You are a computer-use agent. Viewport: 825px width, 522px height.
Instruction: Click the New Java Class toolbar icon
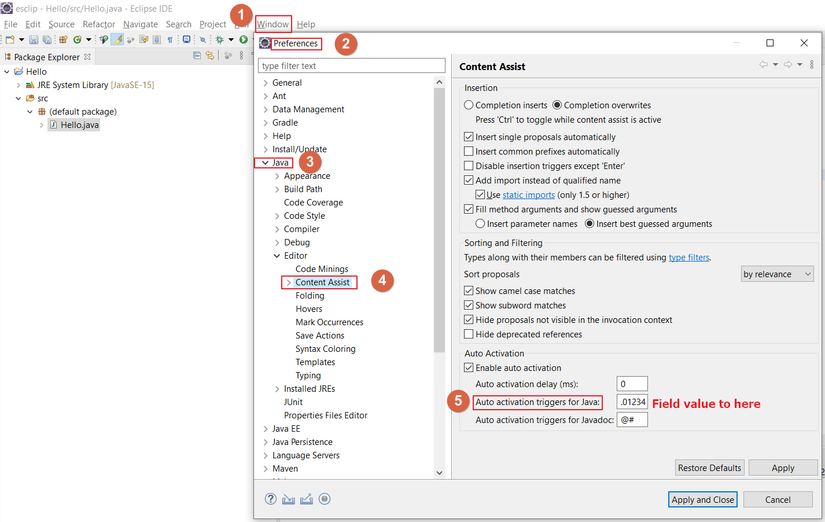tap(77, 39)
